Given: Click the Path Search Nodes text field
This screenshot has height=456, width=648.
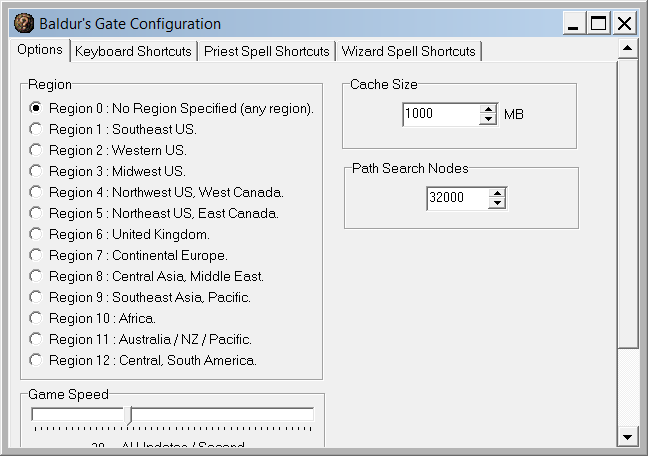Looking at the screenshot, I should 456,199.
